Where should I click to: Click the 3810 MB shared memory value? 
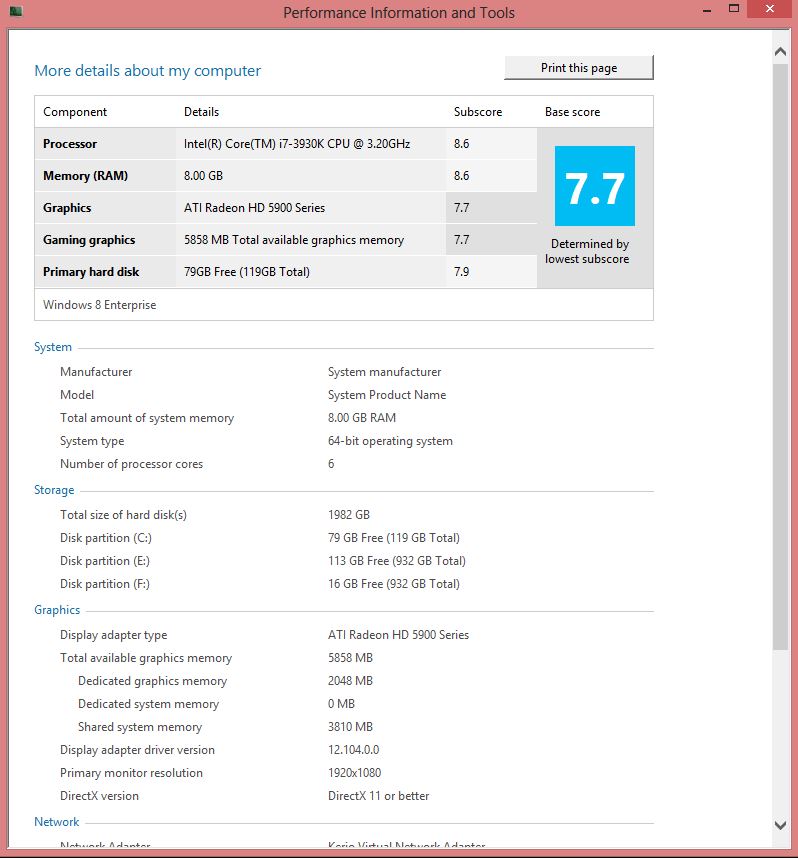coord(350,727)
